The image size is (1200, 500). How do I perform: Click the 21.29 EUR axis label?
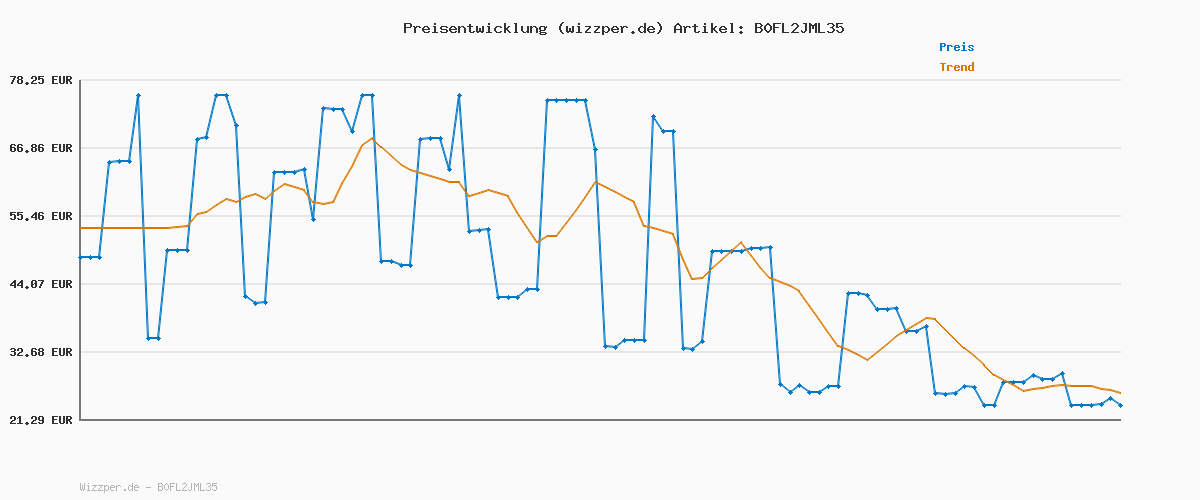[40, 420]
